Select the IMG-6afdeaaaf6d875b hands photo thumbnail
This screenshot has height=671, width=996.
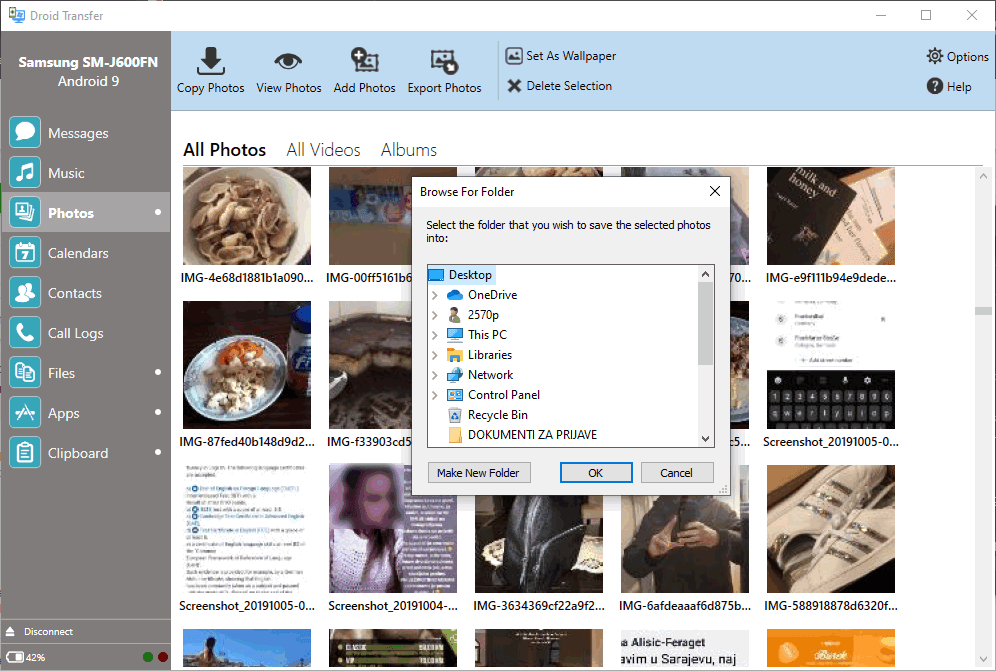coord(685,544)
